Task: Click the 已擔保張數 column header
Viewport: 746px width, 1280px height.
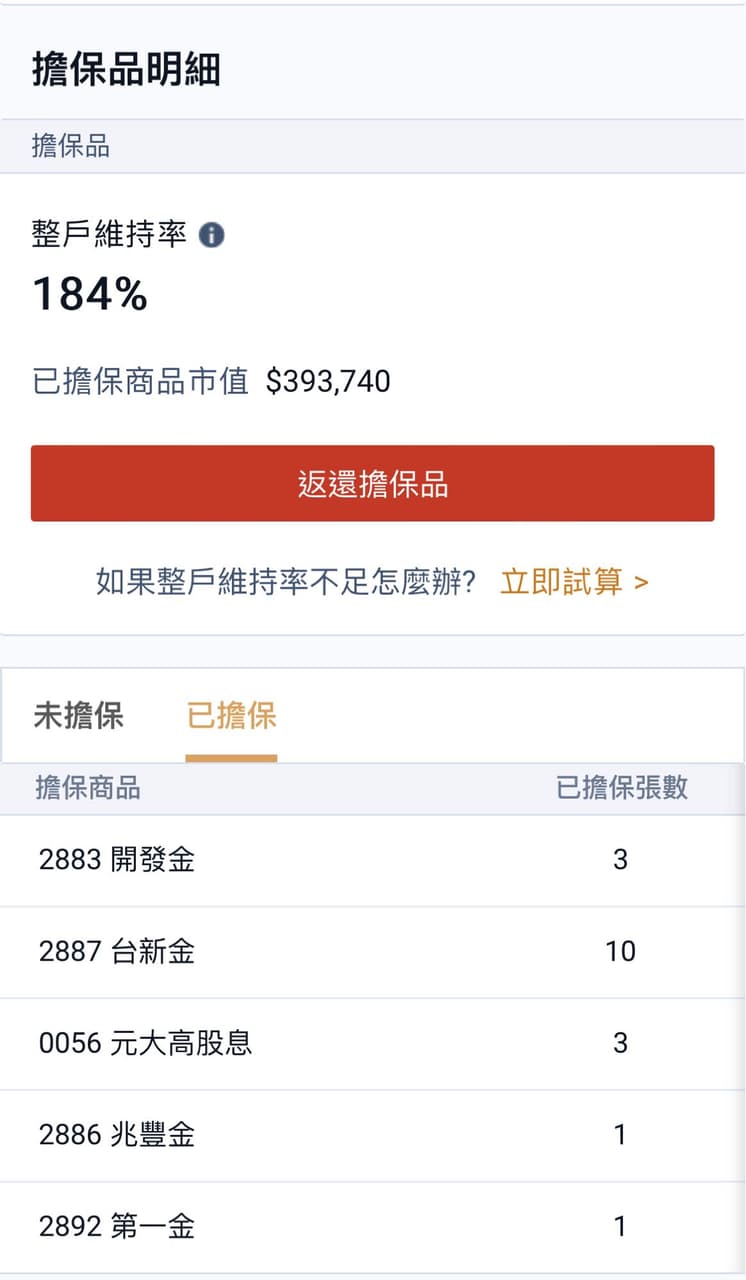Action: pyautogui.click(x=622, y=789)
